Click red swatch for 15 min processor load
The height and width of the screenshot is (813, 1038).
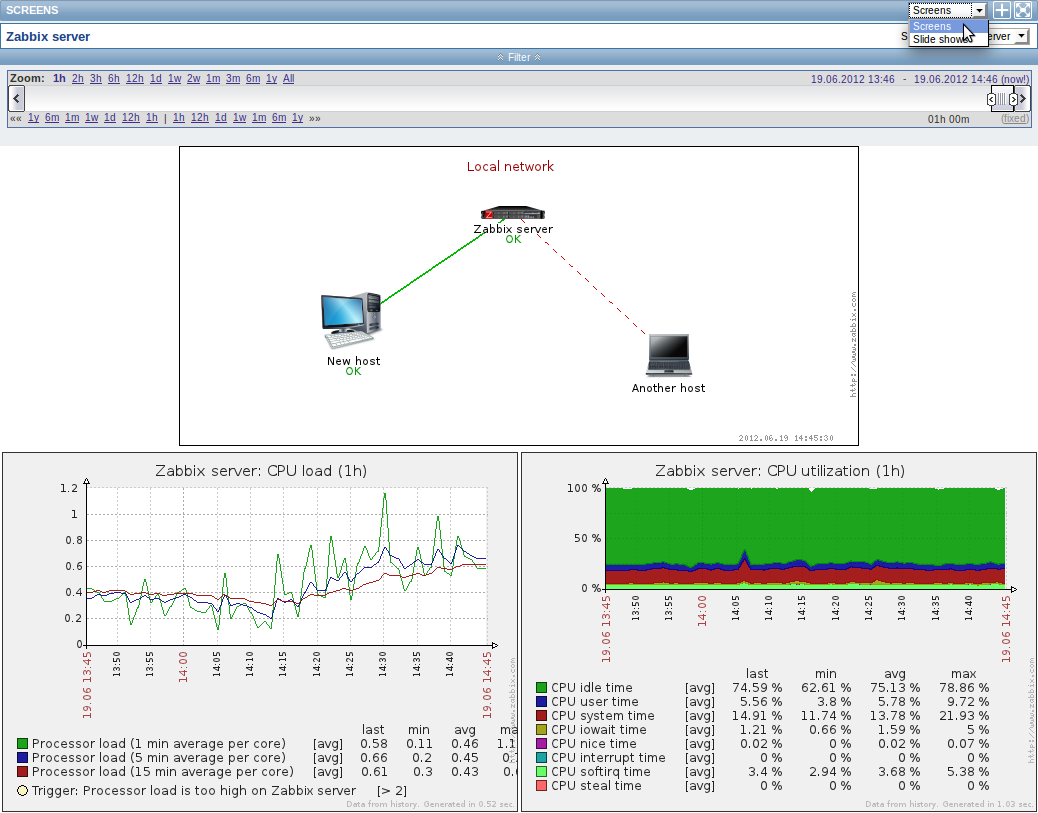[23, 771]
